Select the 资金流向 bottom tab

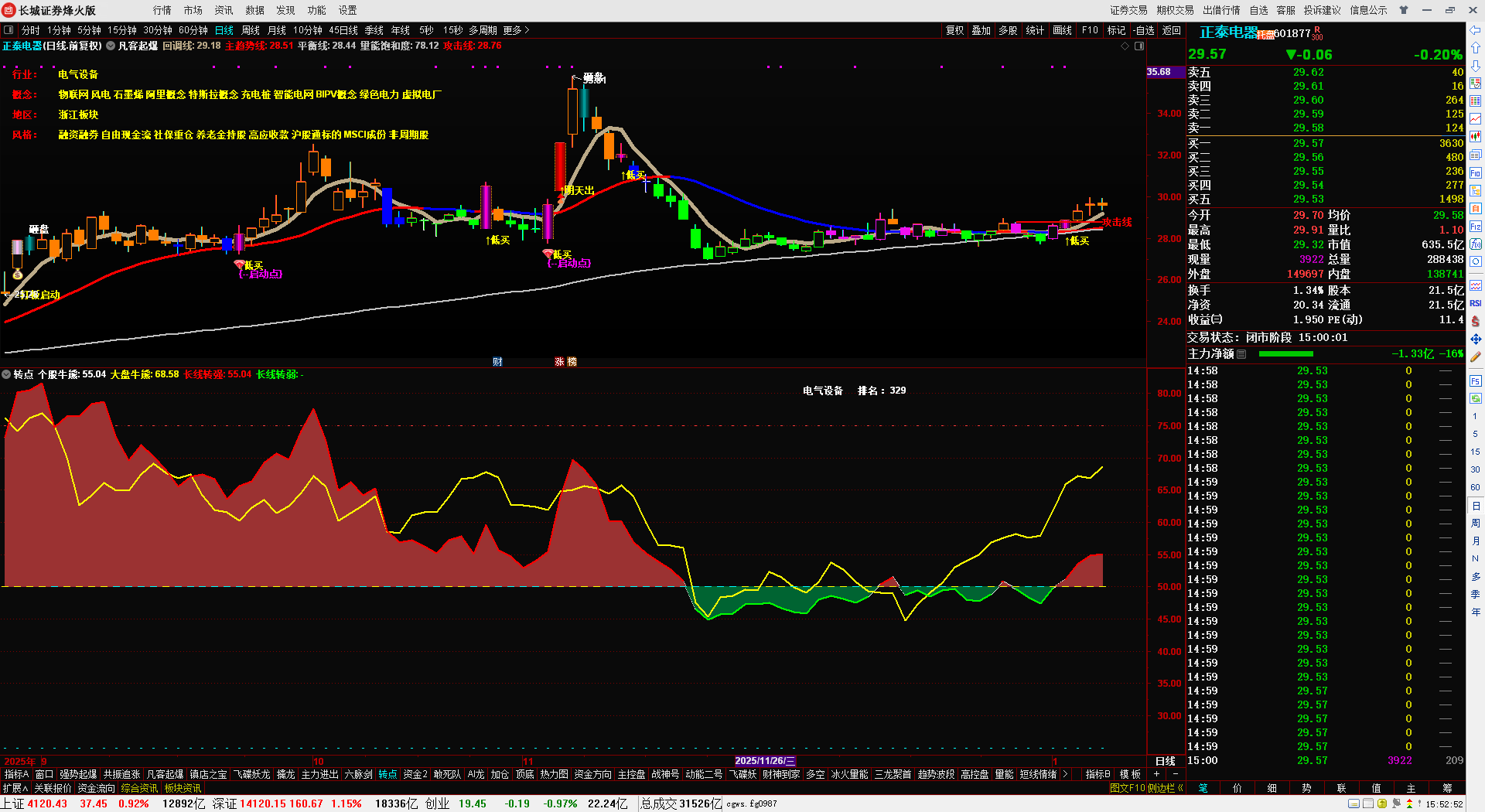[x=96, y=788]
